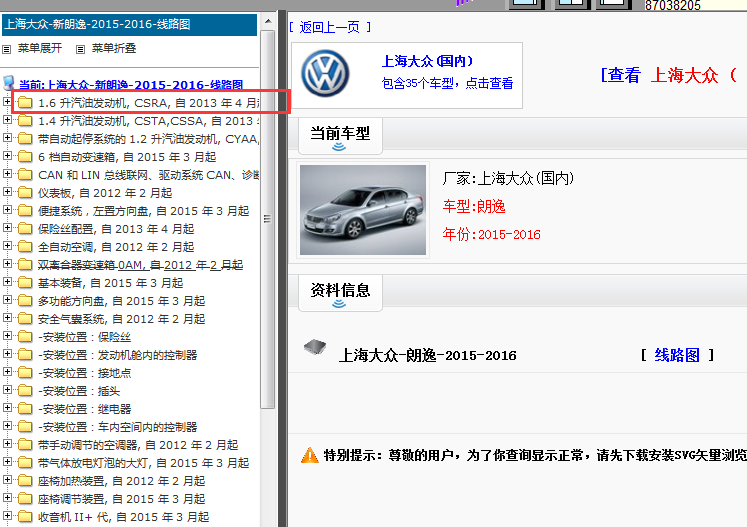Open the 线路图 link
Image resolution: width=747 pixels, height=527 pixels.
click(x=677, y=355)
